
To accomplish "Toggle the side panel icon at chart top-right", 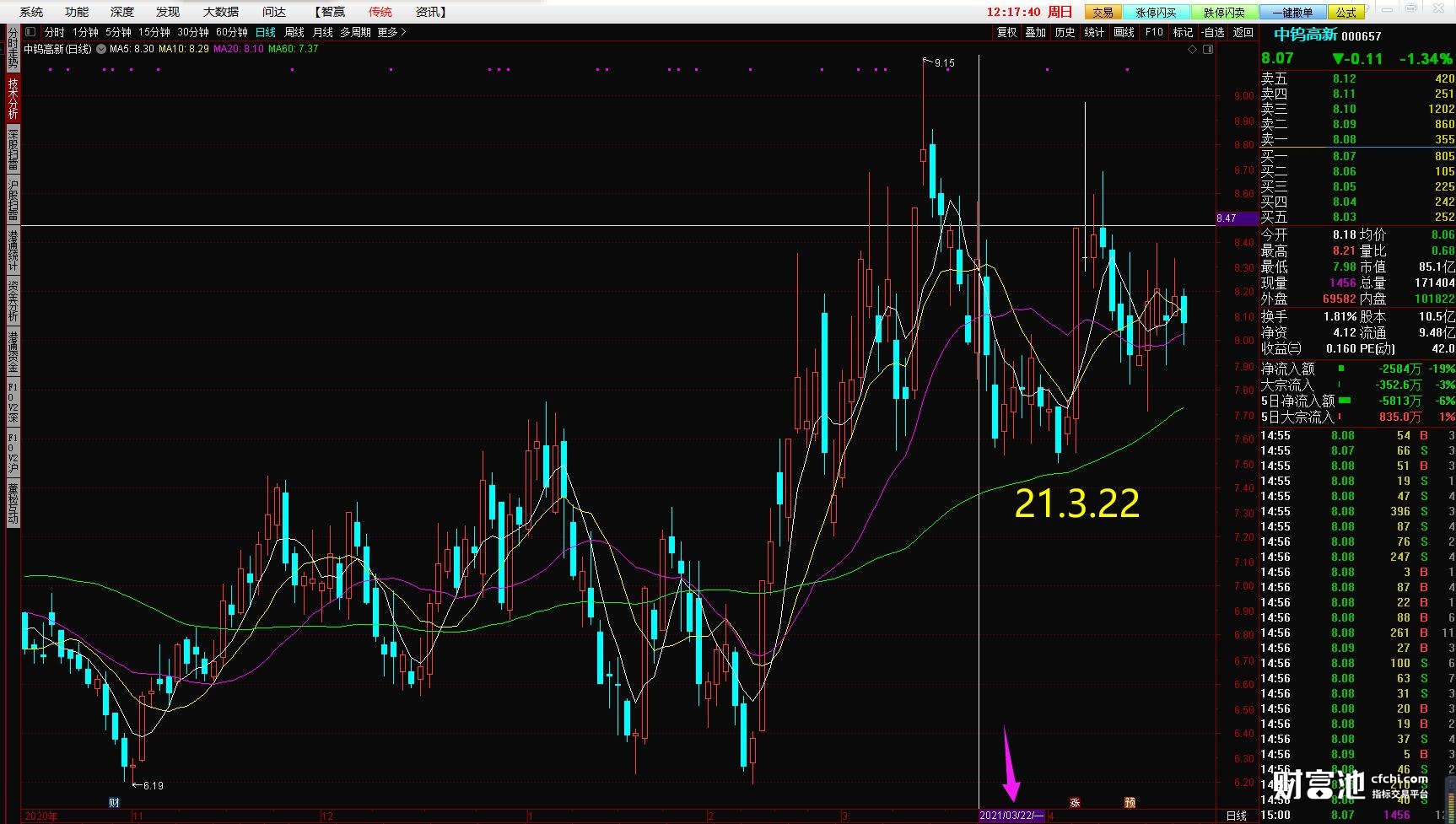I will (x=1208, y=49).
